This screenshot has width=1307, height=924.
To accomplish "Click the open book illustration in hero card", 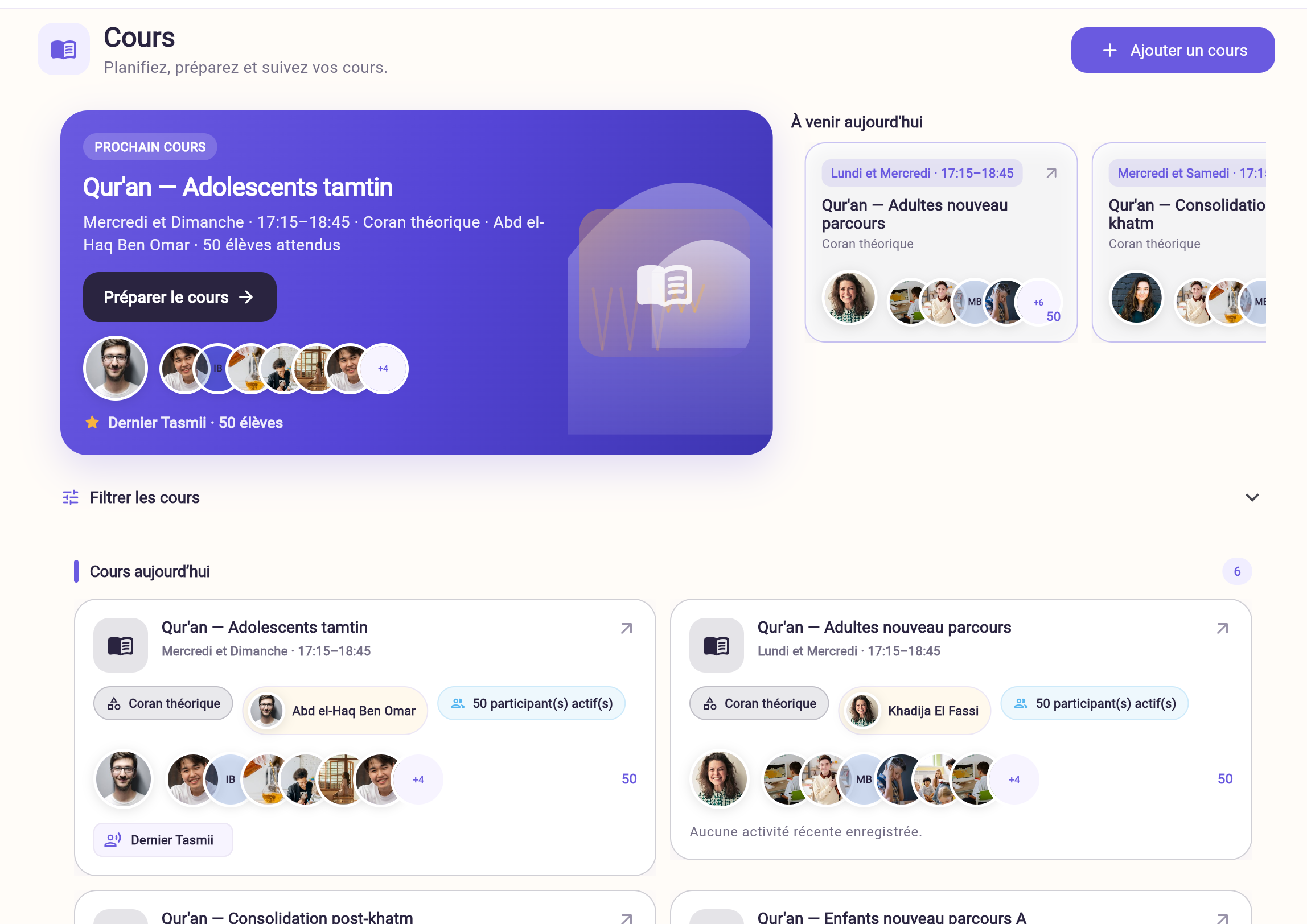I will pyautogui.click(x=664, y=284).
